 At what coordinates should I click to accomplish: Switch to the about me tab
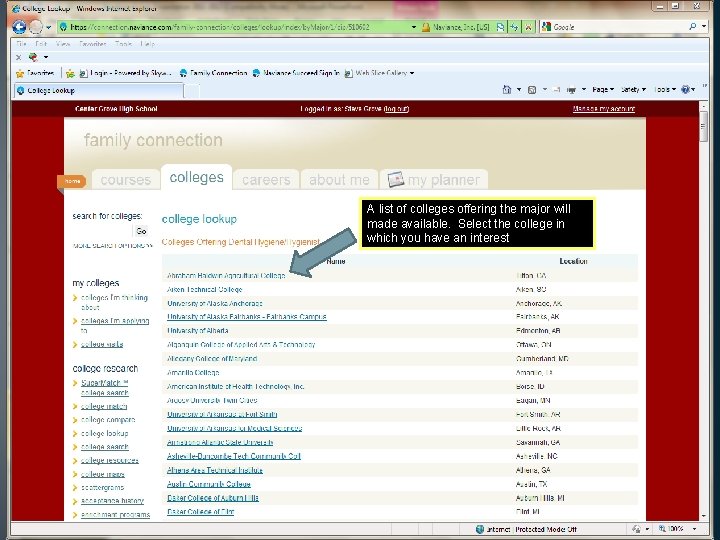point(339,180)
